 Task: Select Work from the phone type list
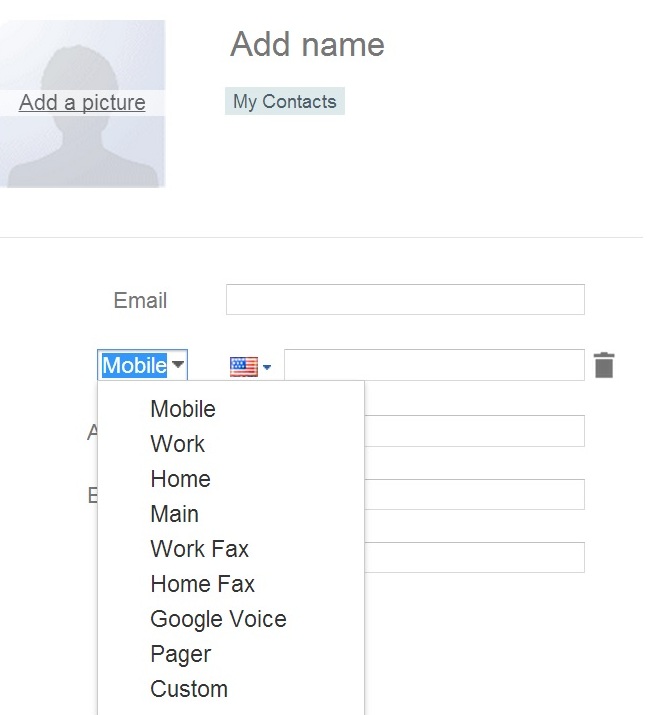click(x=177, y=444)
